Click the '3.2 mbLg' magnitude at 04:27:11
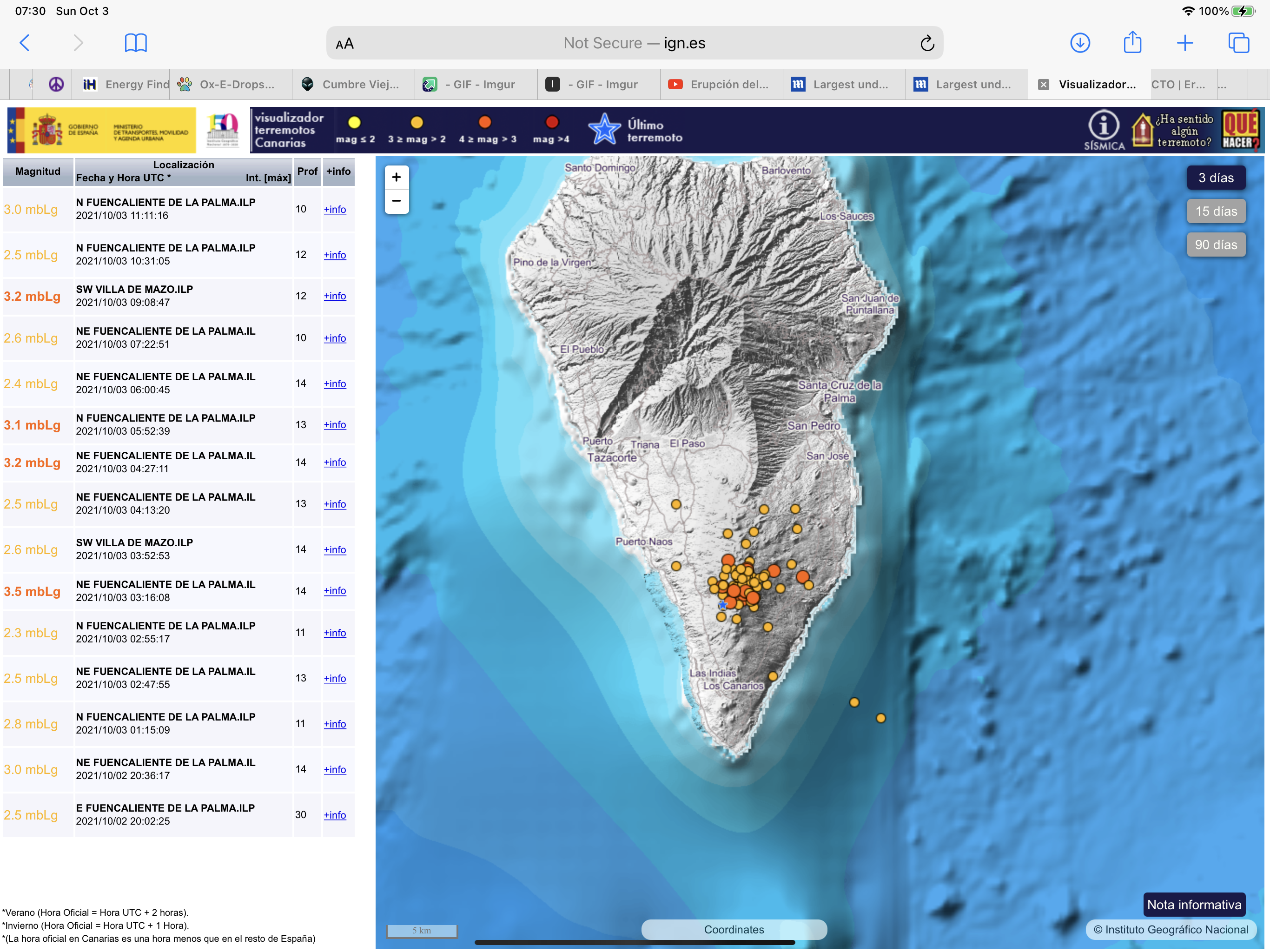Viewport: 1270px width, 952px height. tap(32, 463)
